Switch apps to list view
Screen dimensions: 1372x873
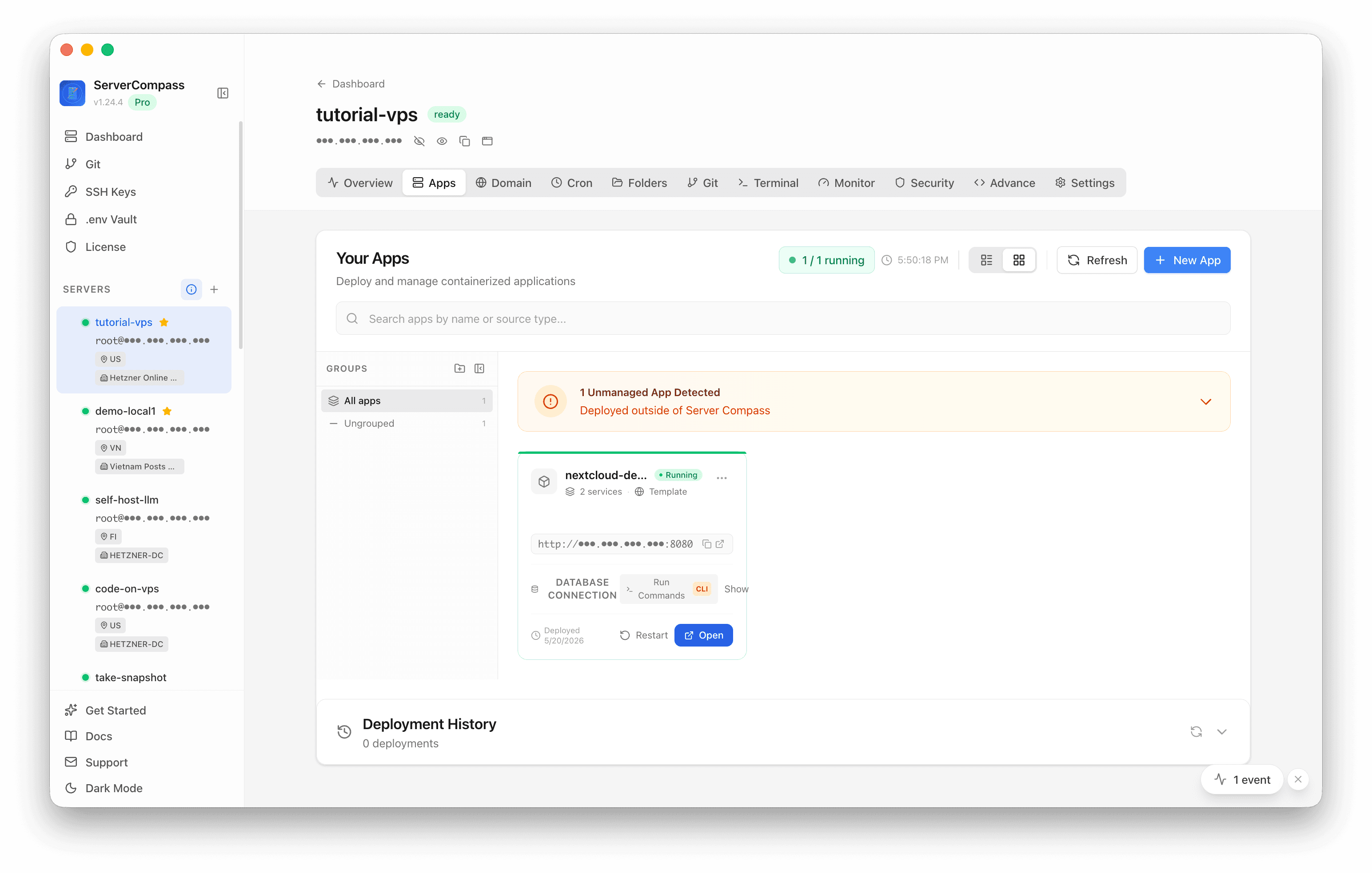[x=986, y=260]
